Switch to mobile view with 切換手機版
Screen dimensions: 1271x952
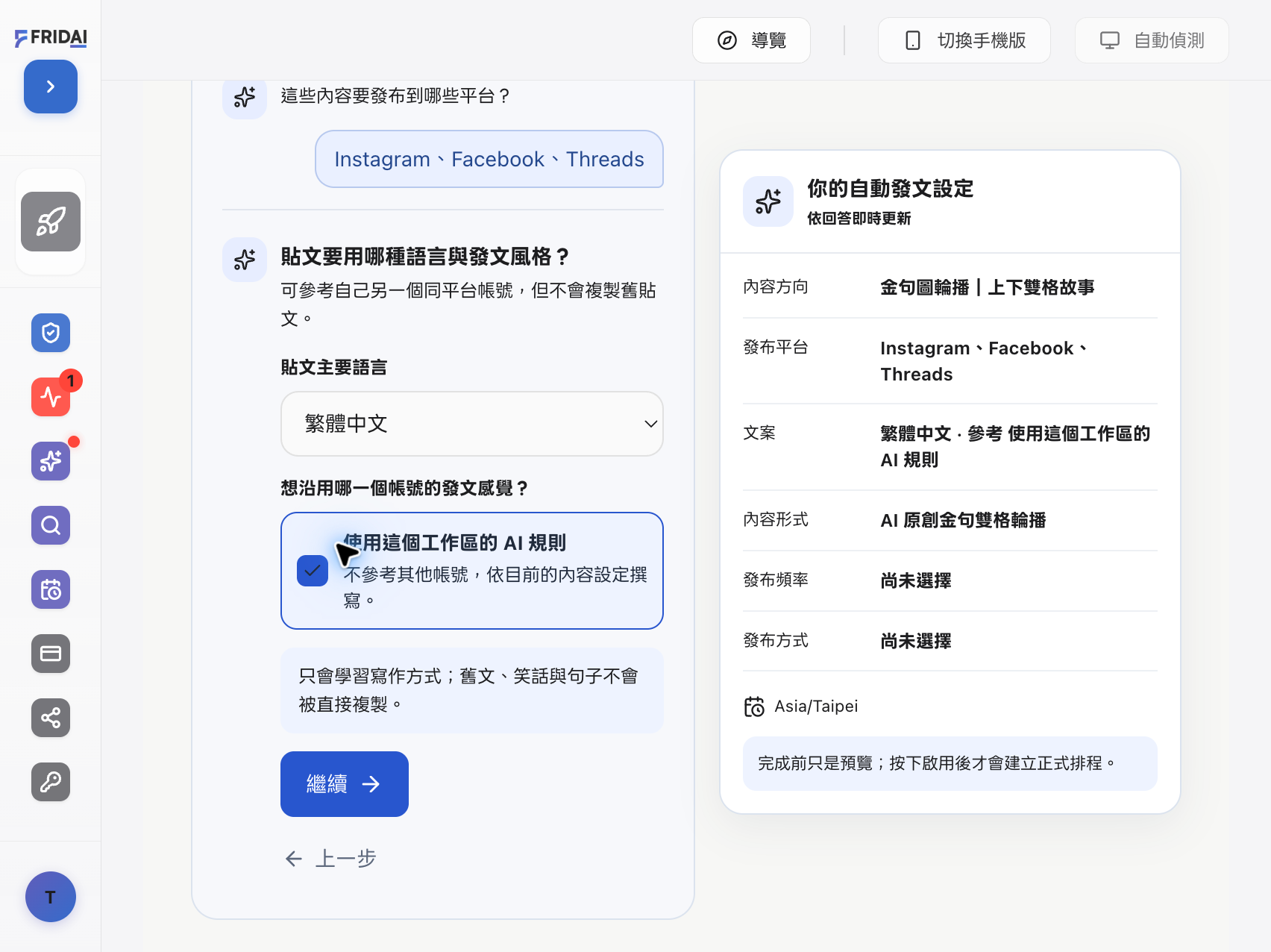pyautogui.click(x=964, y=40)
